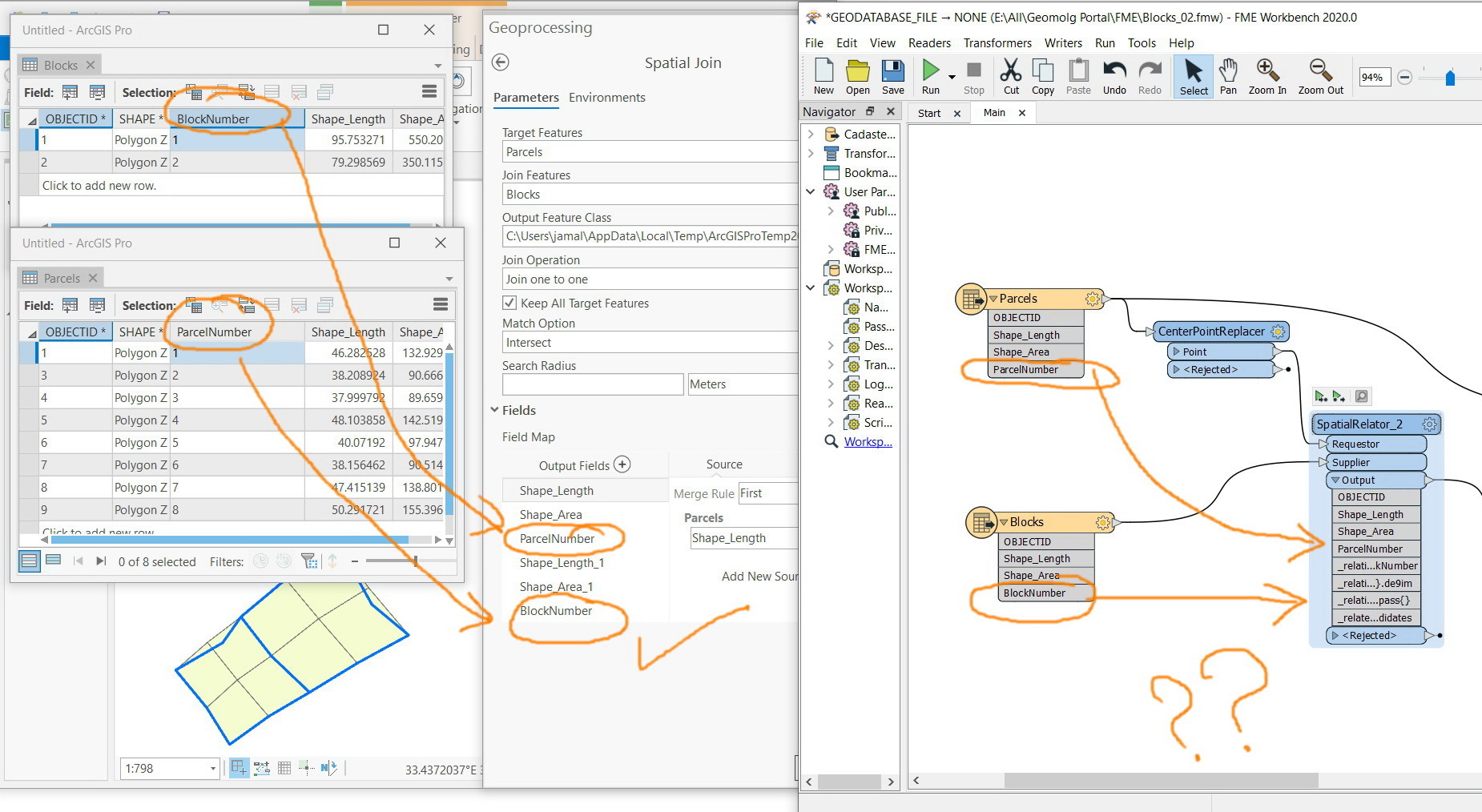Open the Match Option dropdown
Viewport: 1482px width, 812px height.
point(650,343)
